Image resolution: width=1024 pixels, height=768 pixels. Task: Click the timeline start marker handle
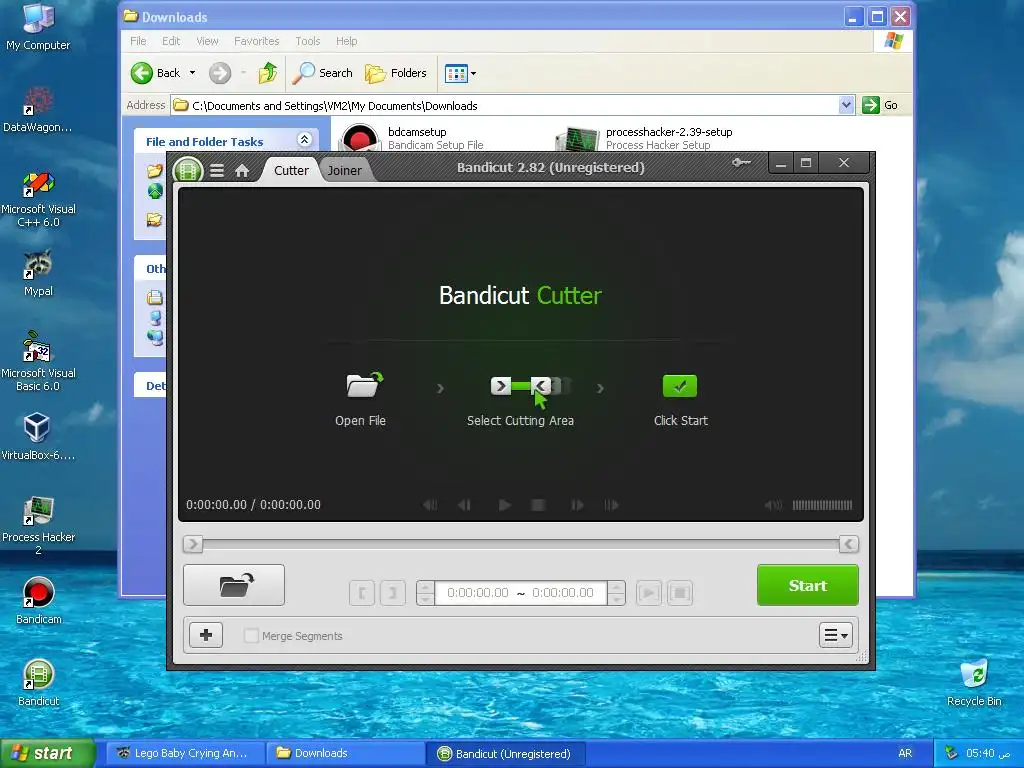pyautogui.click(x=193, y=544)
